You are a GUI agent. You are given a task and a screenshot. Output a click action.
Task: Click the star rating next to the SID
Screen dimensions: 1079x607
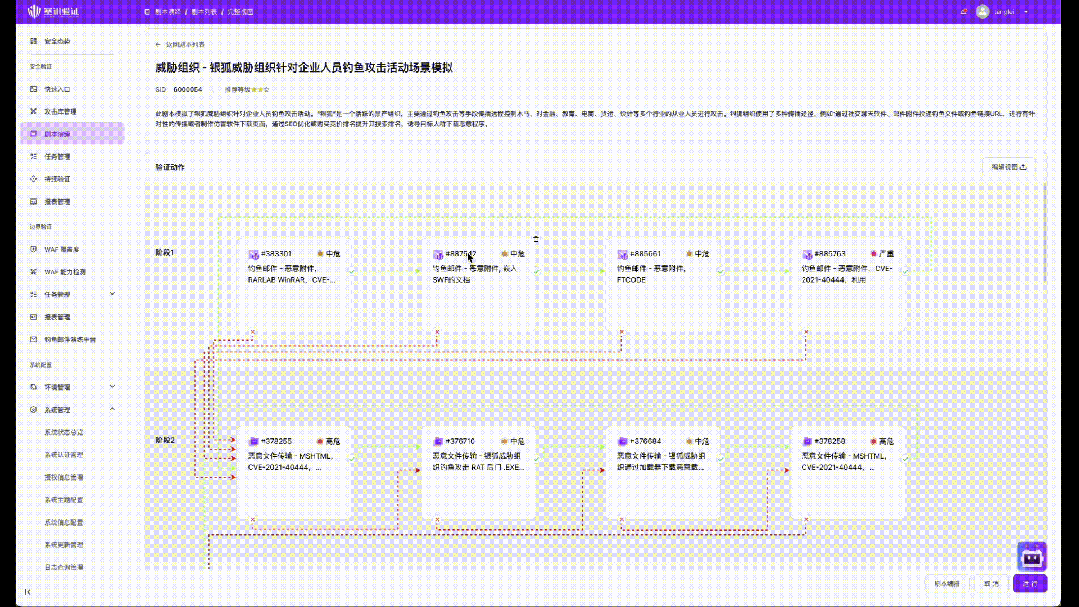(x=261, y=89)
